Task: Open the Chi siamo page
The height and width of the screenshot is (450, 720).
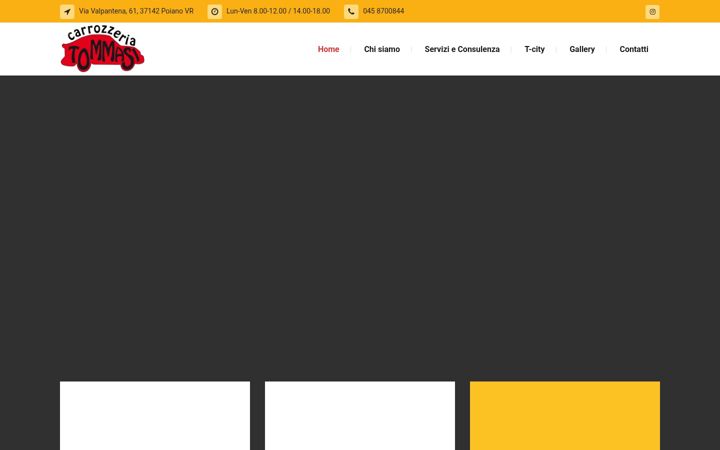Action: coord(382,49)
